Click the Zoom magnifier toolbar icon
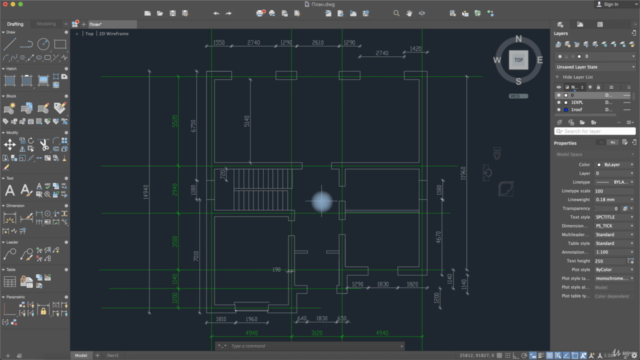The height and width of the screenshot is (360, 640). (x=396, y=13)
